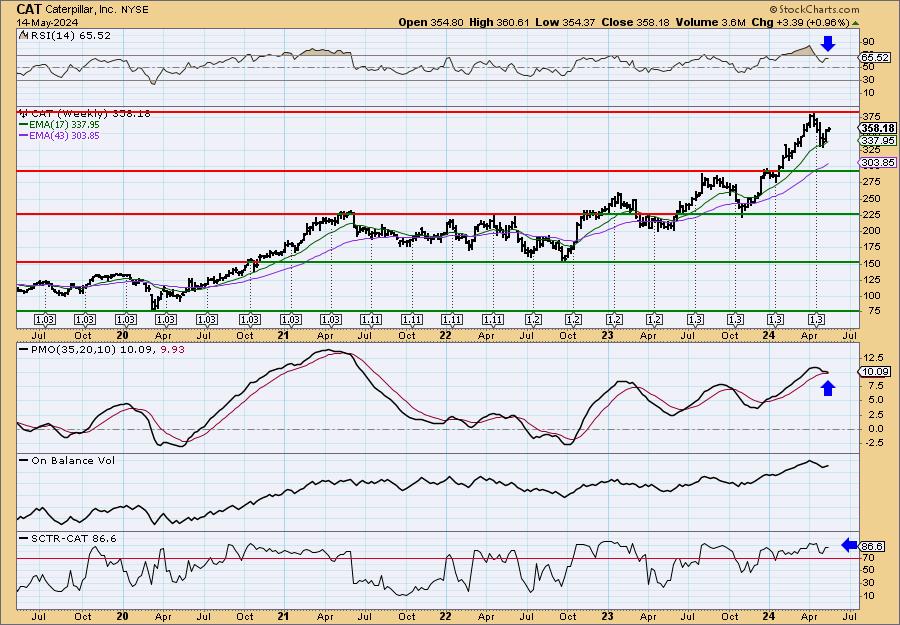Image resolution: width=900 pixels, height=625 pixels.
Task: Click the OHLC bar icon beside CAT (Weekly)
Action: coord(22,113)
